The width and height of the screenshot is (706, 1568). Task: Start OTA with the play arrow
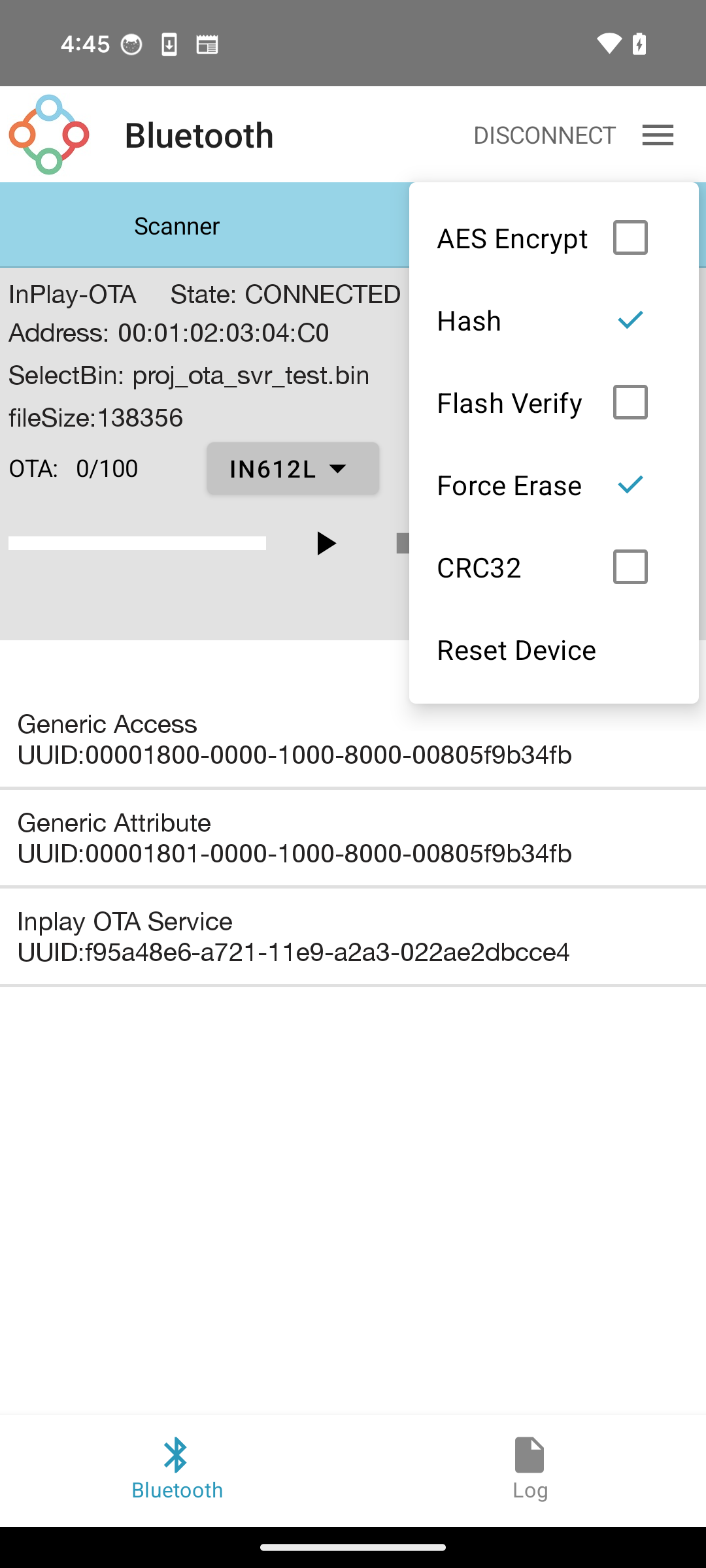[326, 543]
